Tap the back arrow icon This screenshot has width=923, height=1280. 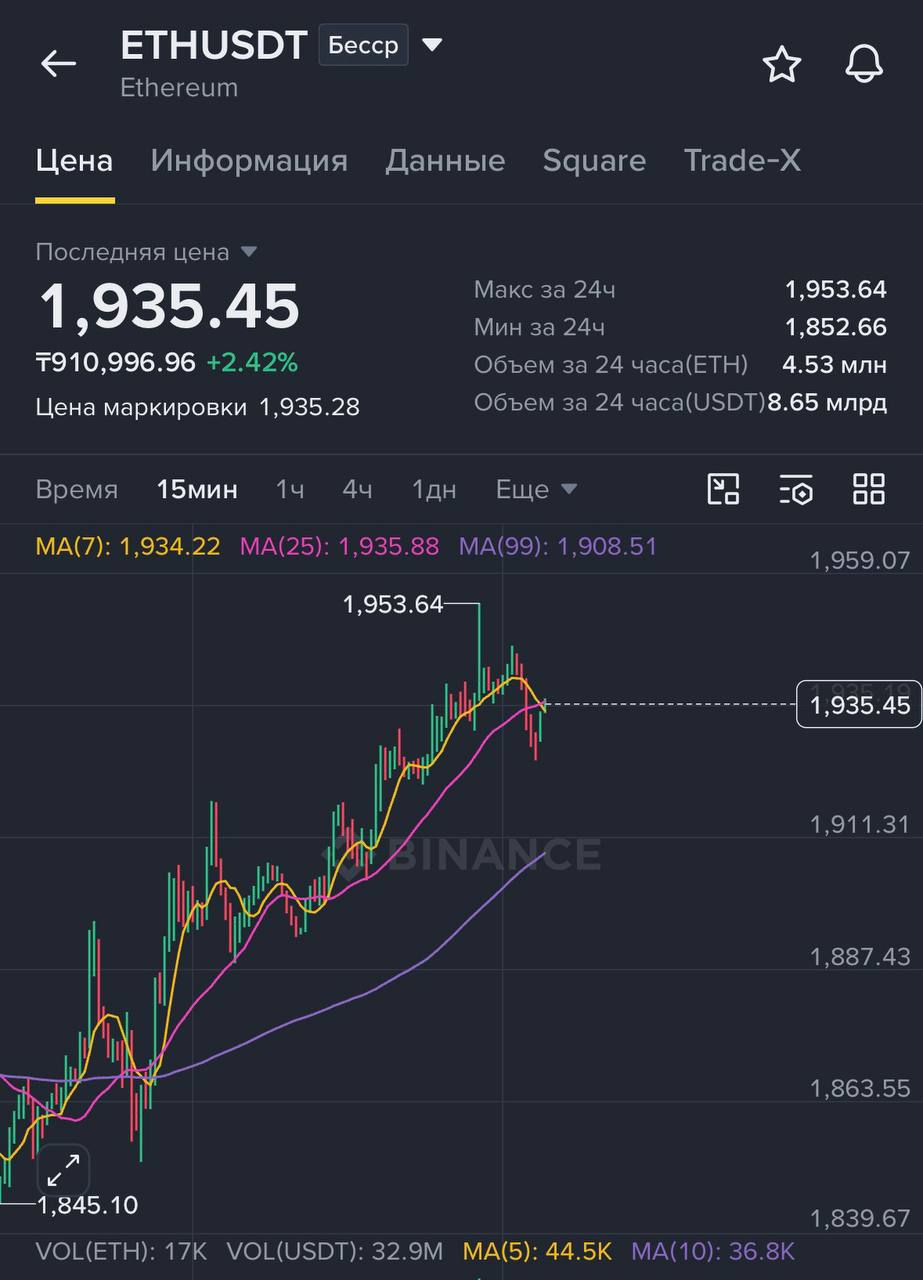pos(58,64)
